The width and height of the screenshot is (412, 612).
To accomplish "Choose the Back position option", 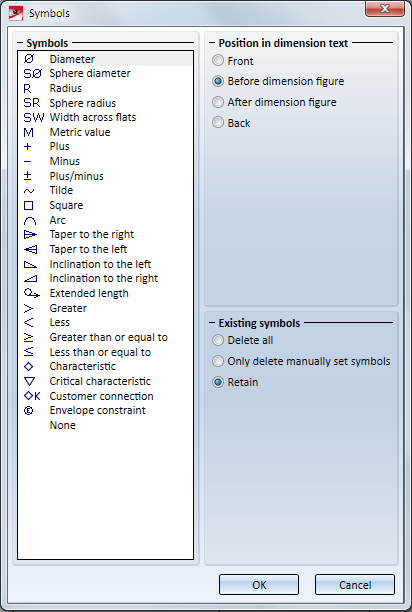I will click(231, 123).
